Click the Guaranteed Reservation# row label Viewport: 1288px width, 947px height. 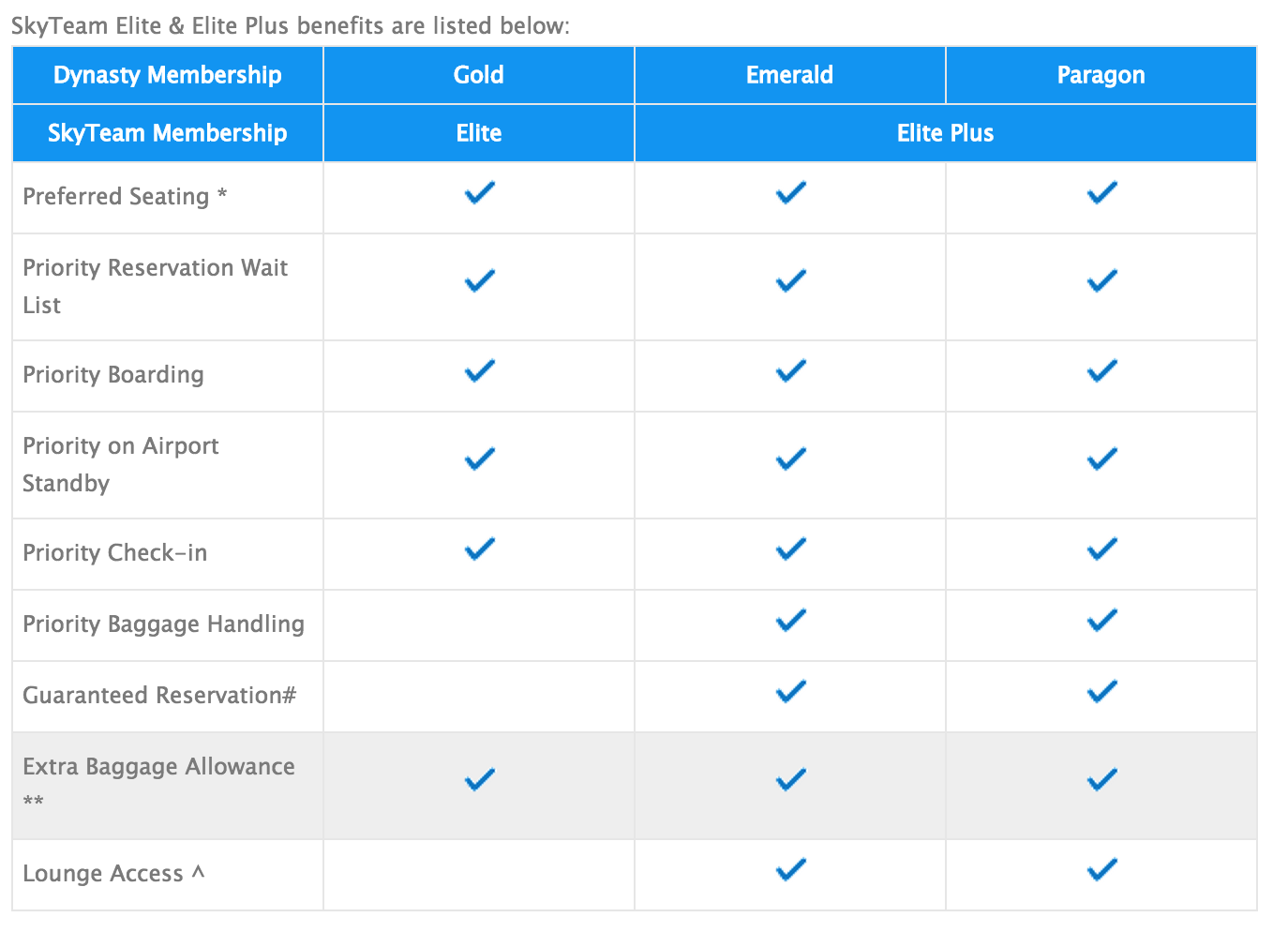(159, 696)
